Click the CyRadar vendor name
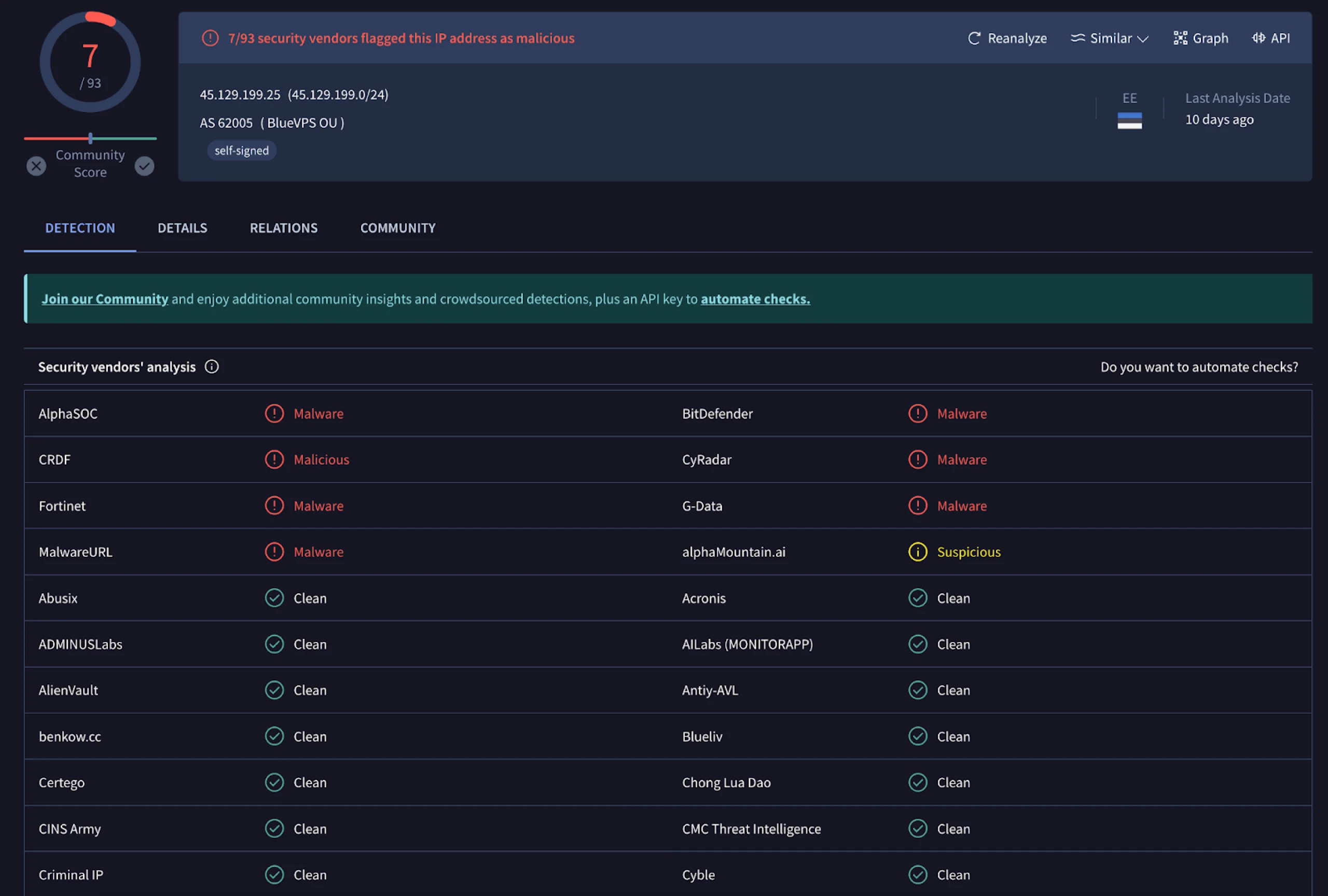 click(x=707, y=460)
